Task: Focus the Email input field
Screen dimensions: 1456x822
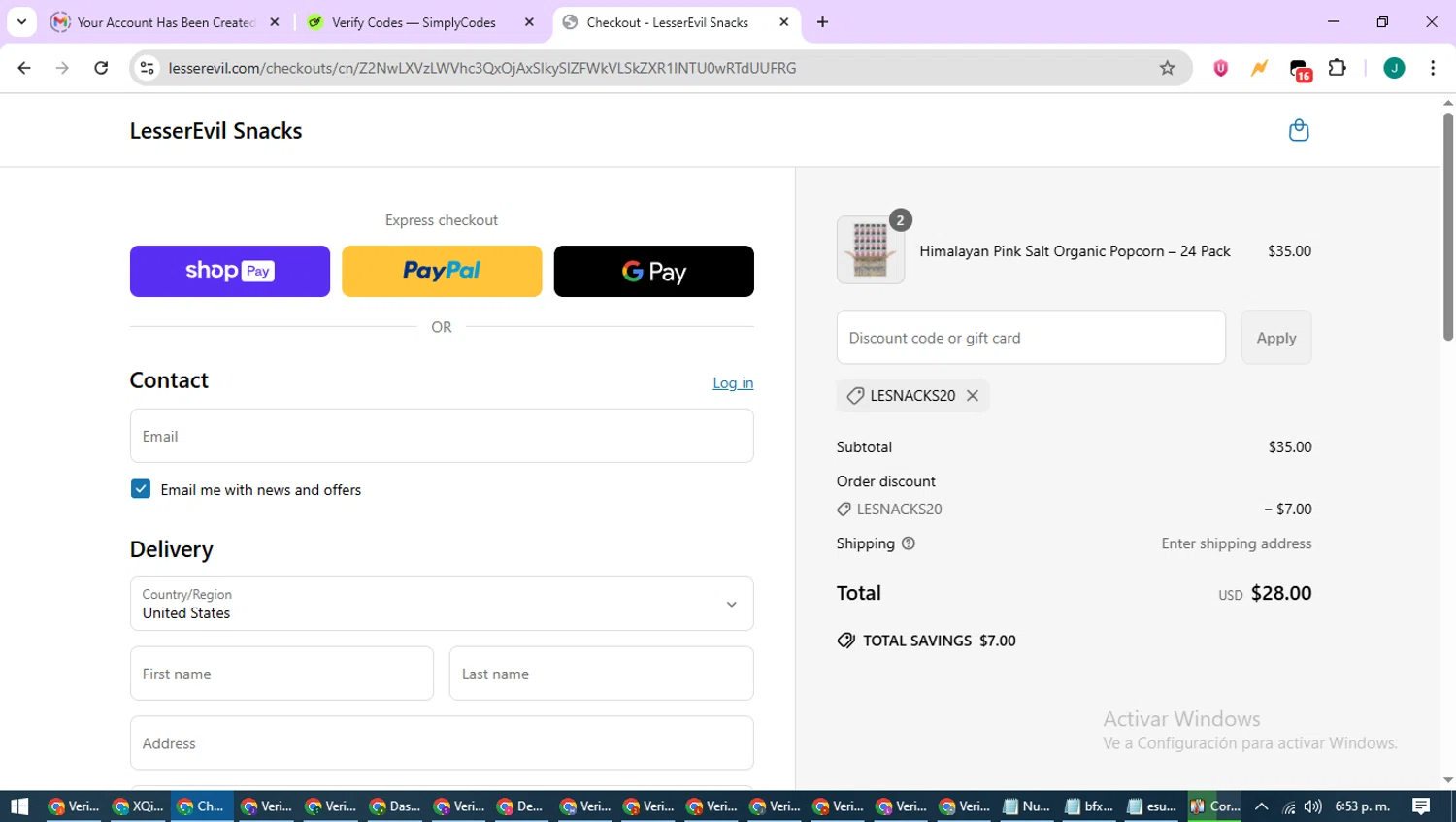Action: coord(442,436)
